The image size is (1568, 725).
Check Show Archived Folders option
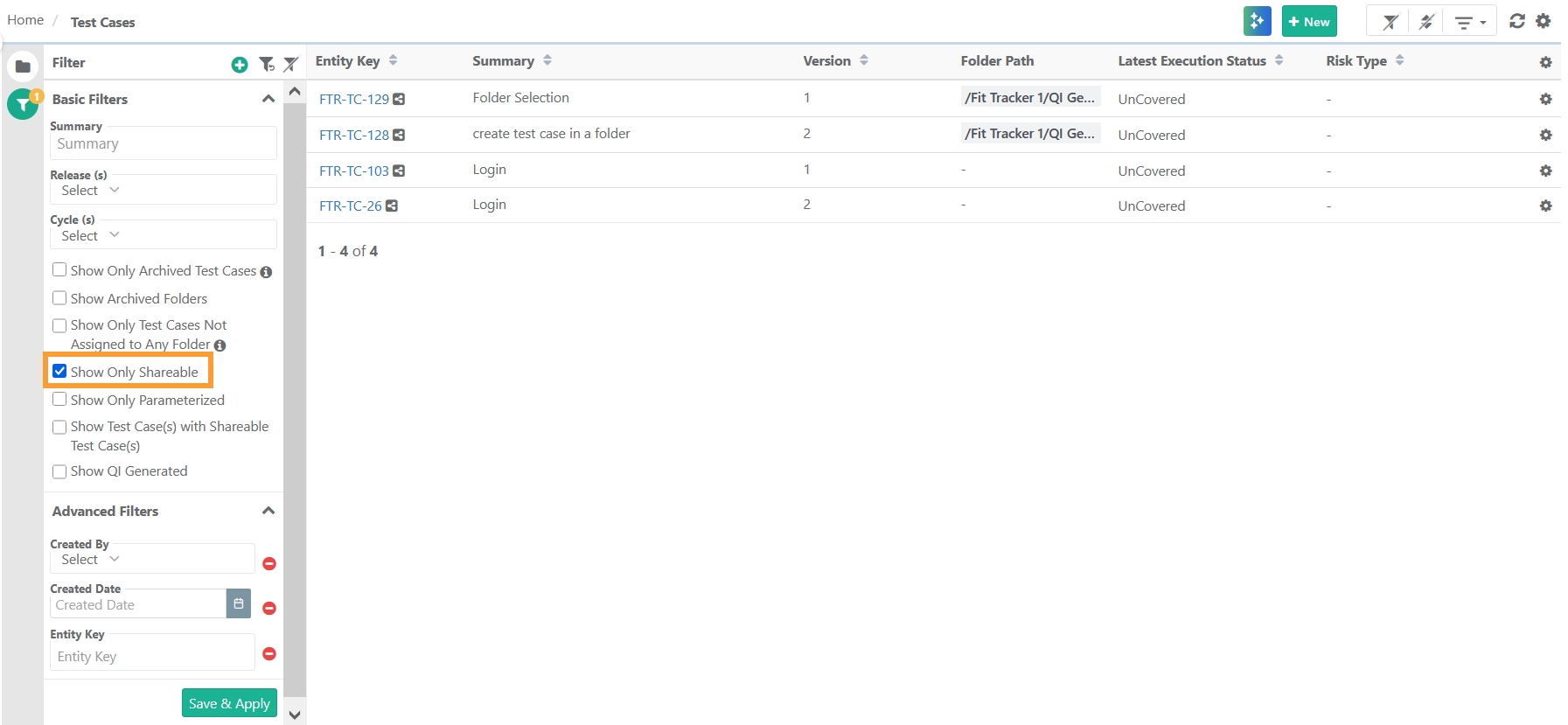pos(59,298)
